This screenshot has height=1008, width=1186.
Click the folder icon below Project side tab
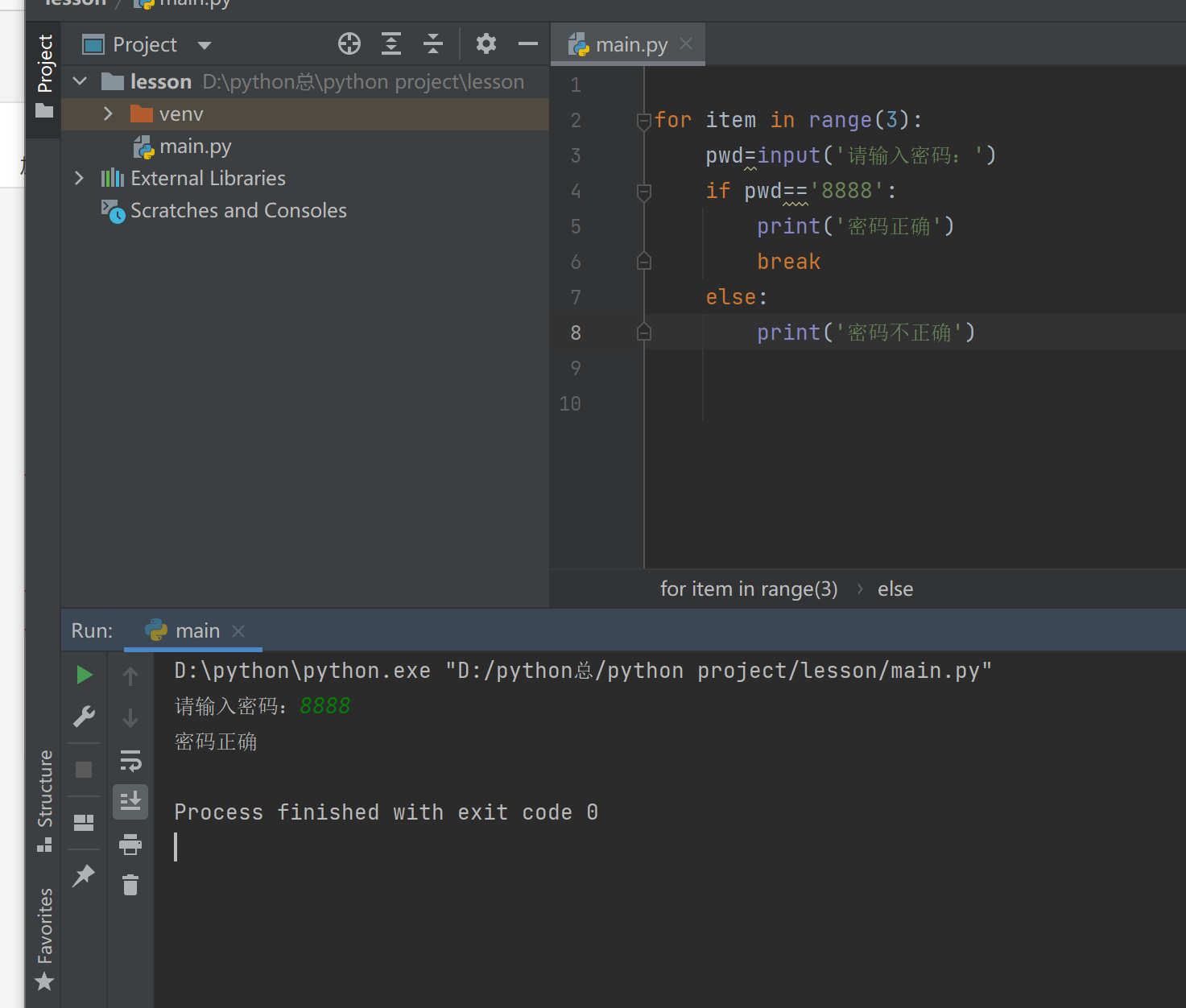click(44, 110)
